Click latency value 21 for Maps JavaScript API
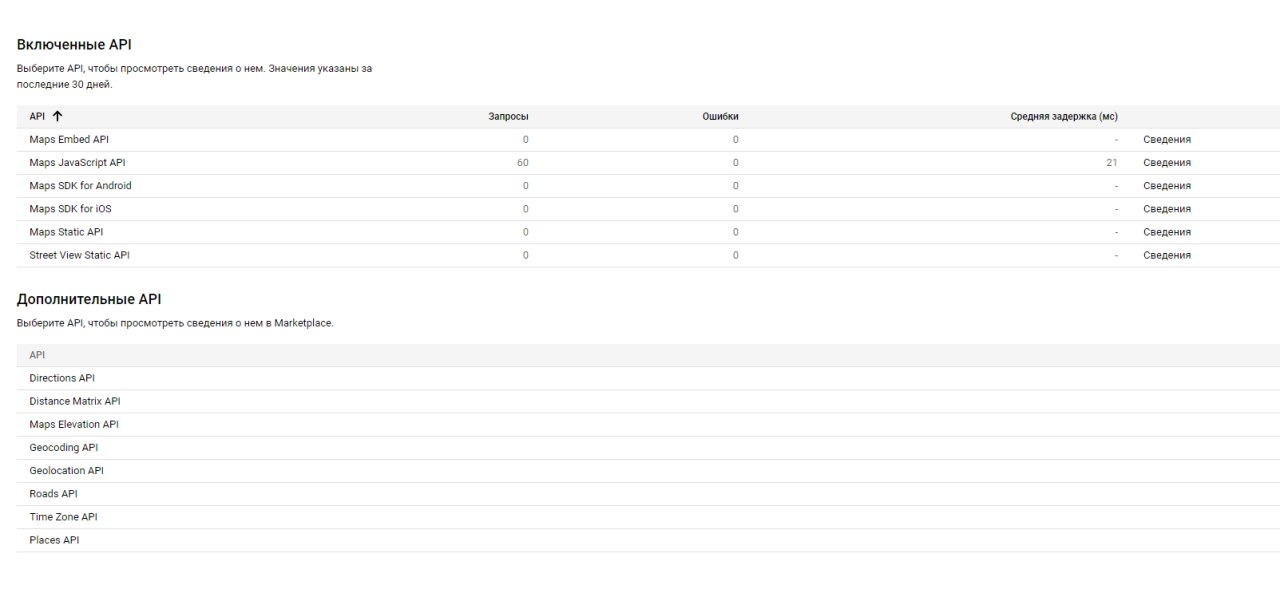The width and height of the screenshot is (1280, 601). pos(1112,163)
